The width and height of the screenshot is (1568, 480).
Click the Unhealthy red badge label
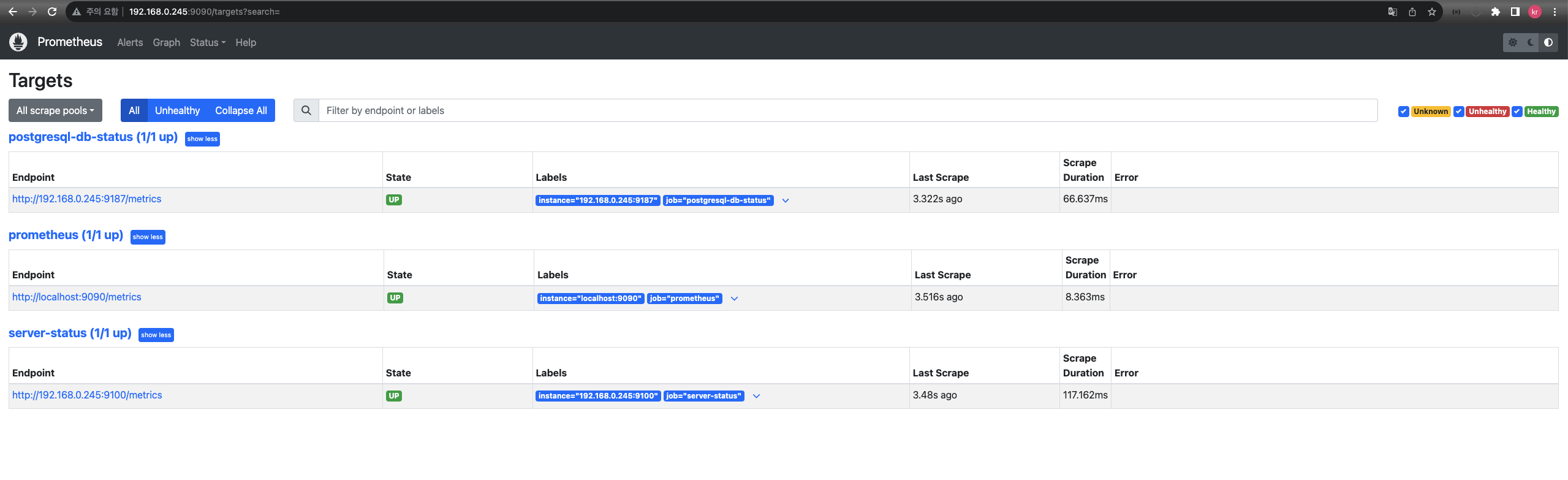[x=1487, y=112]
